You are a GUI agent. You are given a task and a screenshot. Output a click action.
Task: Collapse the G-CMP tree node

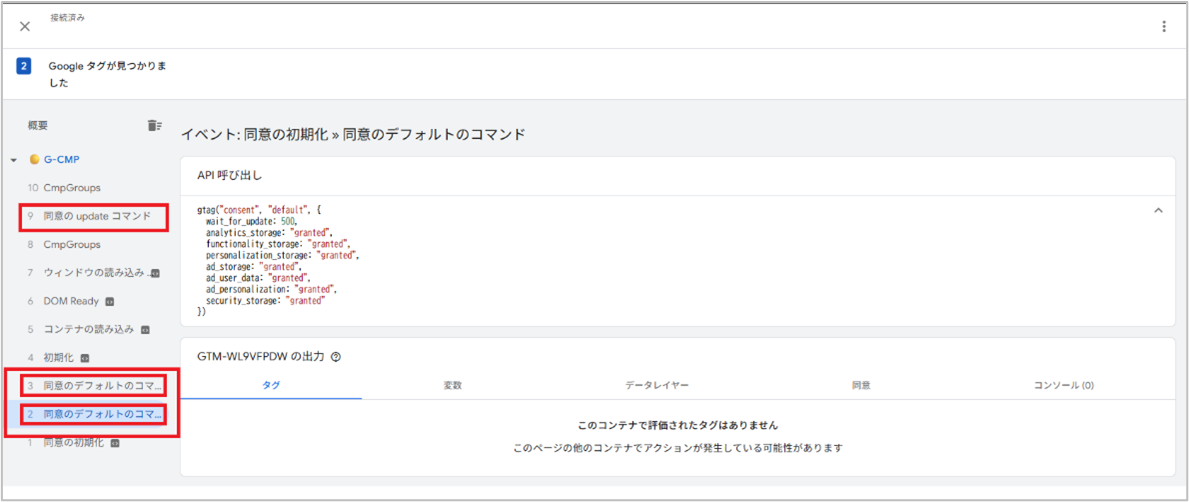pos(14,160)
